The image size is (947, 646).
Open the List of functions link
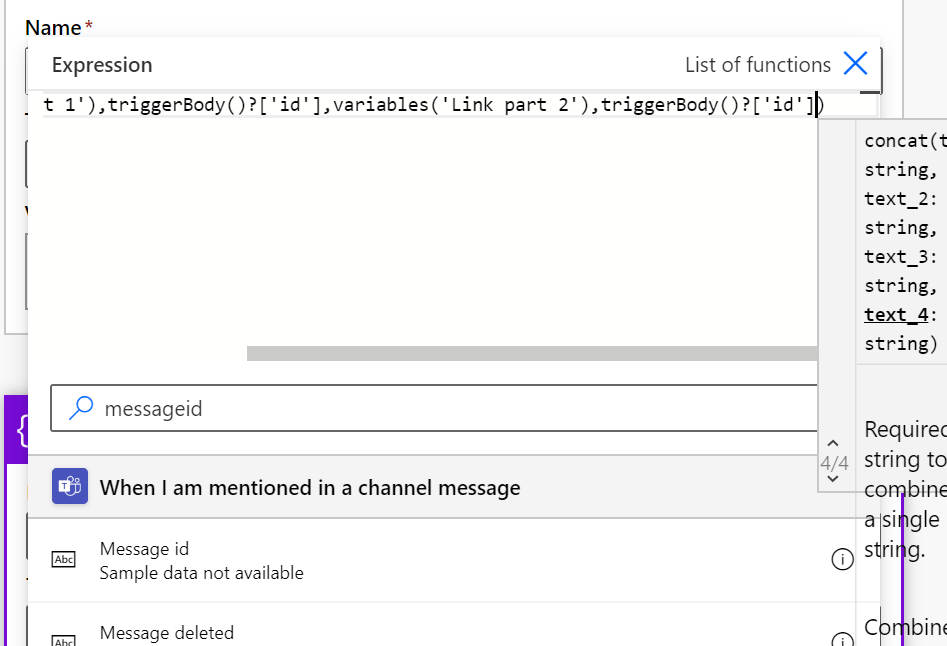click(x=757, y=65)
